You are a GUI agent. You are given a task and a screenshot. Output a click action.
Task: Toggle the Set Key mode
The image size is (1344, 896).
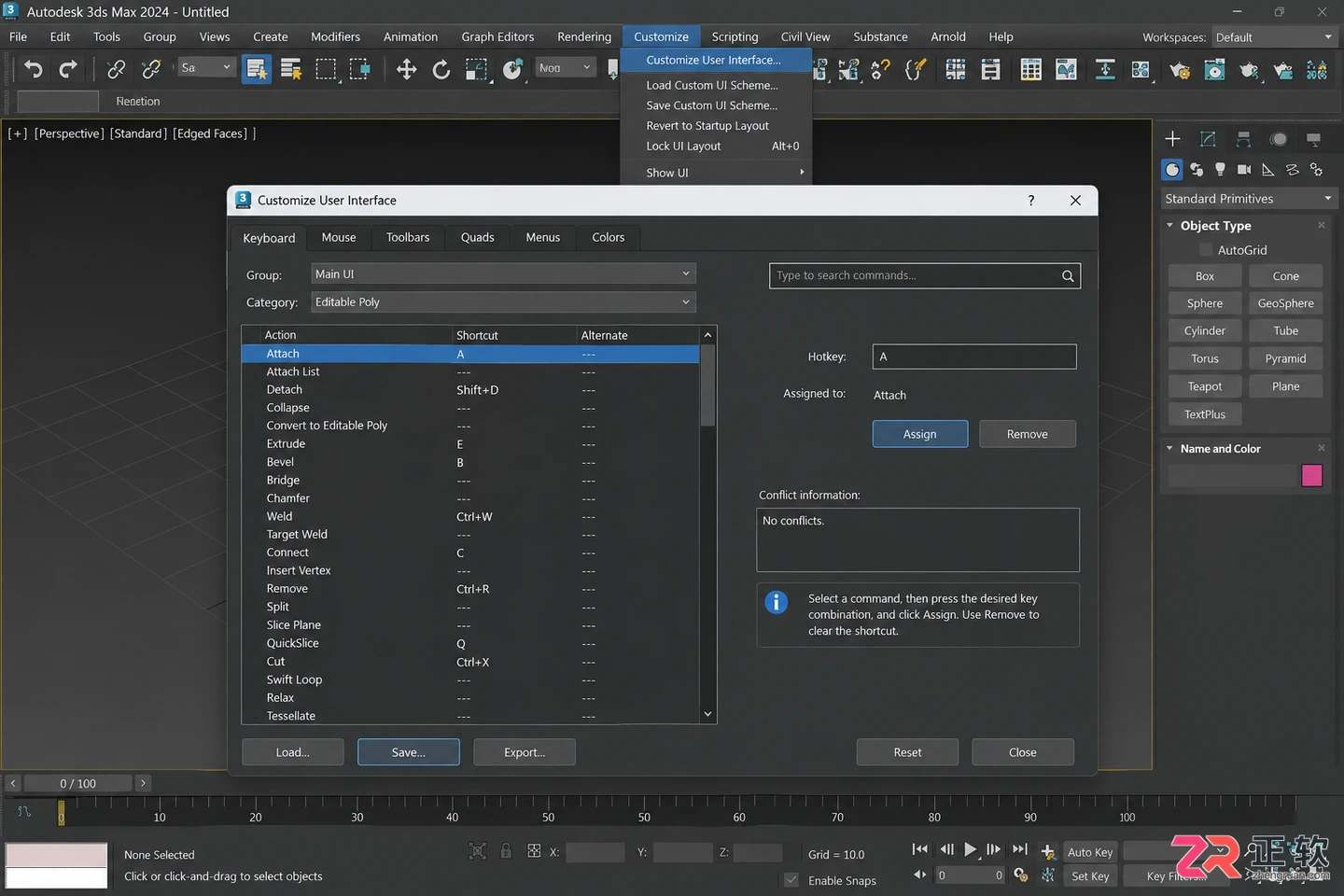(1090, 875)
